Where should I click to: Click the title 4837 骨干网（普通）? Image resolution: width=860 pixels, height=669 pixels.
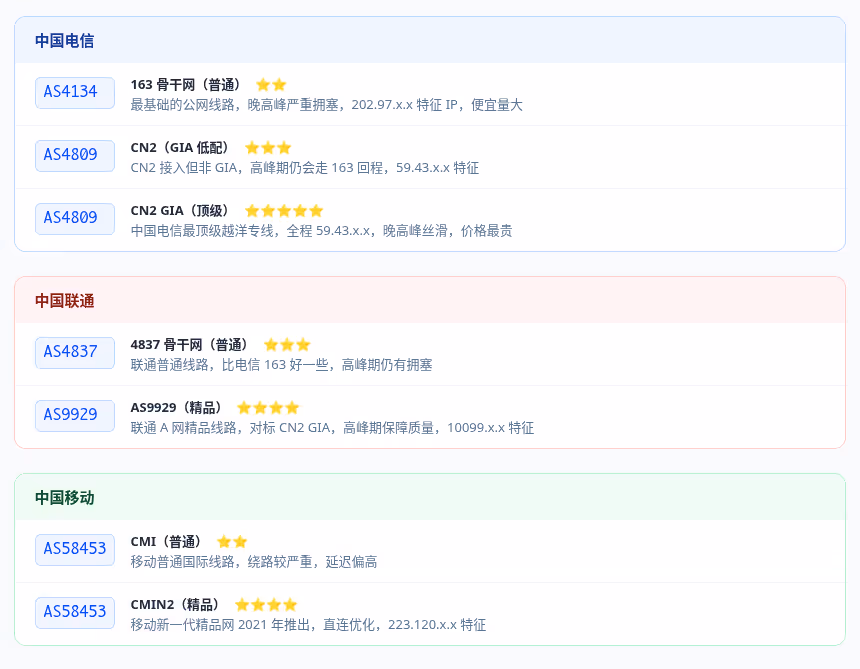[x=189, y=344]
